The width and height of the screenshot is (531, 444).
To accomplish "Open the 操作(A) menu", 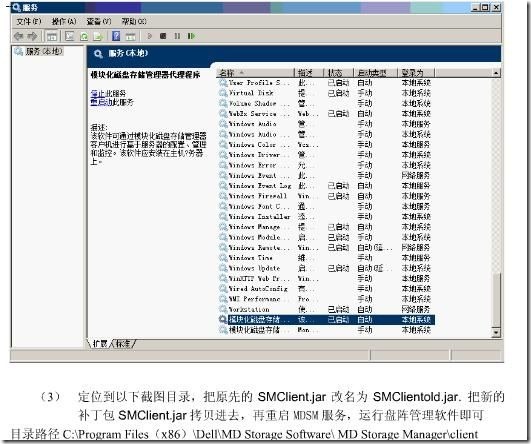I will (x=64, y=21).
